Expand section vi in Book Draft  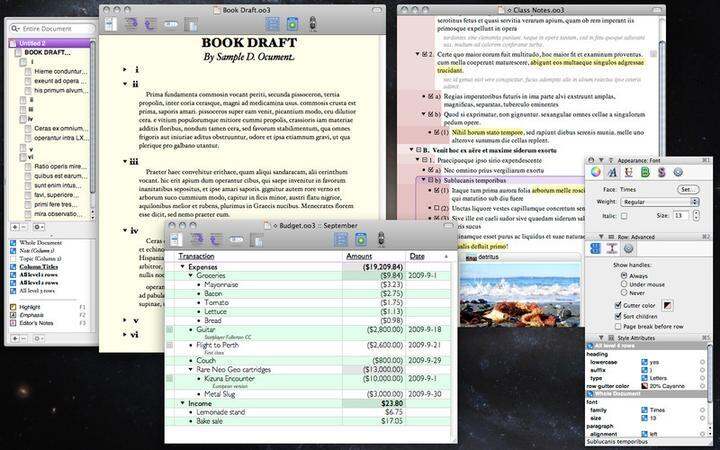tap(124, 335)
